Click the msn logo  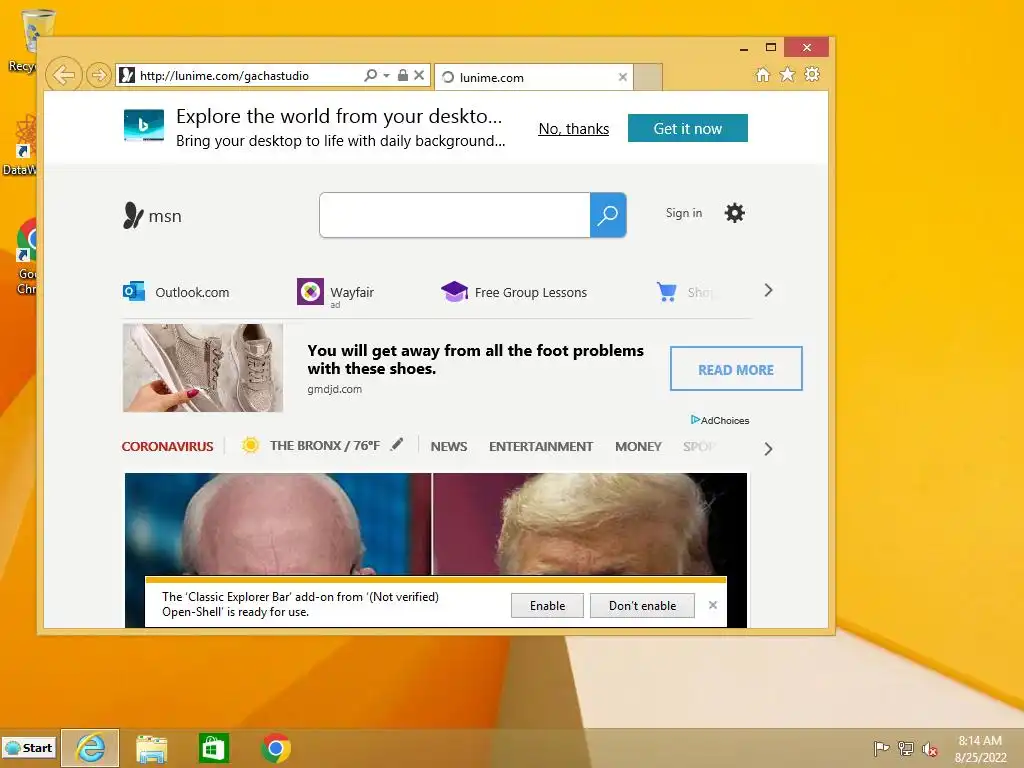[152, 216]
